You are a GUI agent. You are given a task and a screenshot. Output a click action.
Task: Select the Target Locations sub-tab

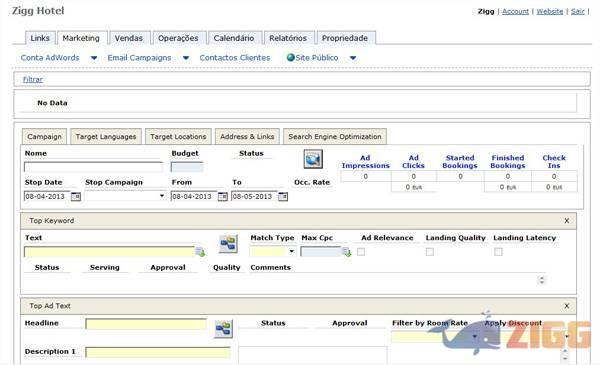[178, 137]
